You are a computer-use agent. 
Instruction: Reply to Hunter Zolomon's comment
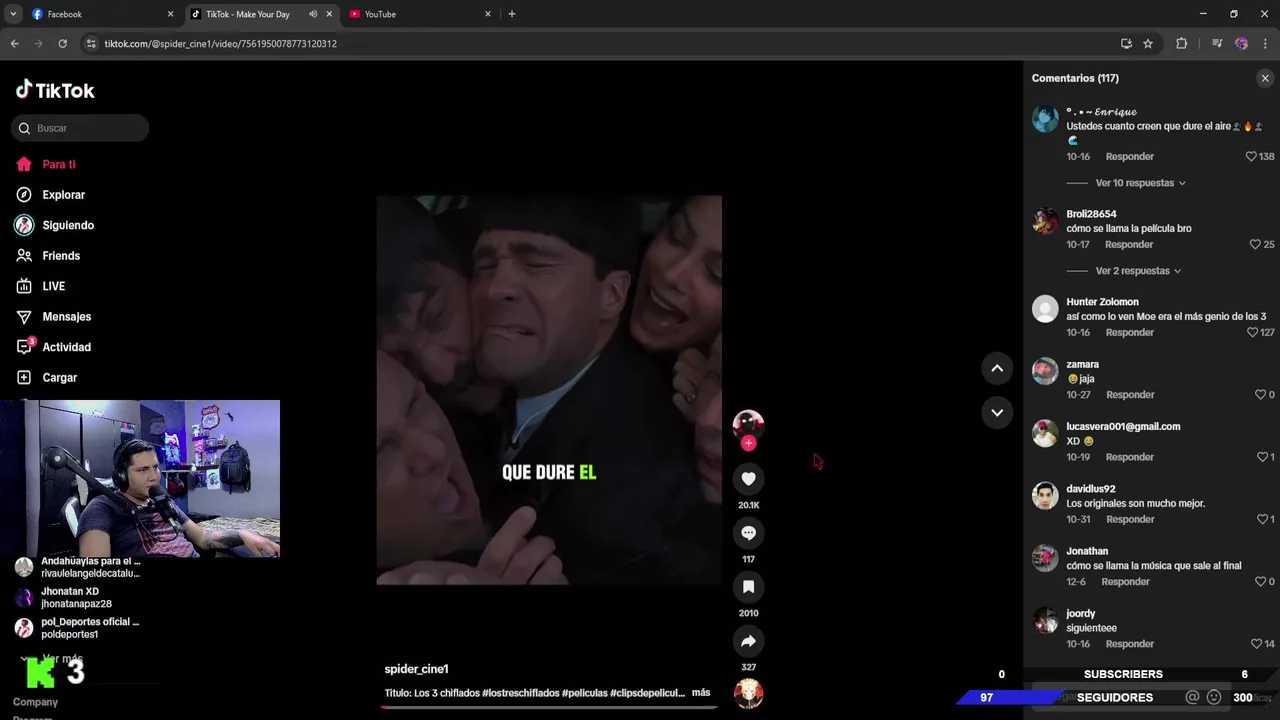(x=1129, y=333)
